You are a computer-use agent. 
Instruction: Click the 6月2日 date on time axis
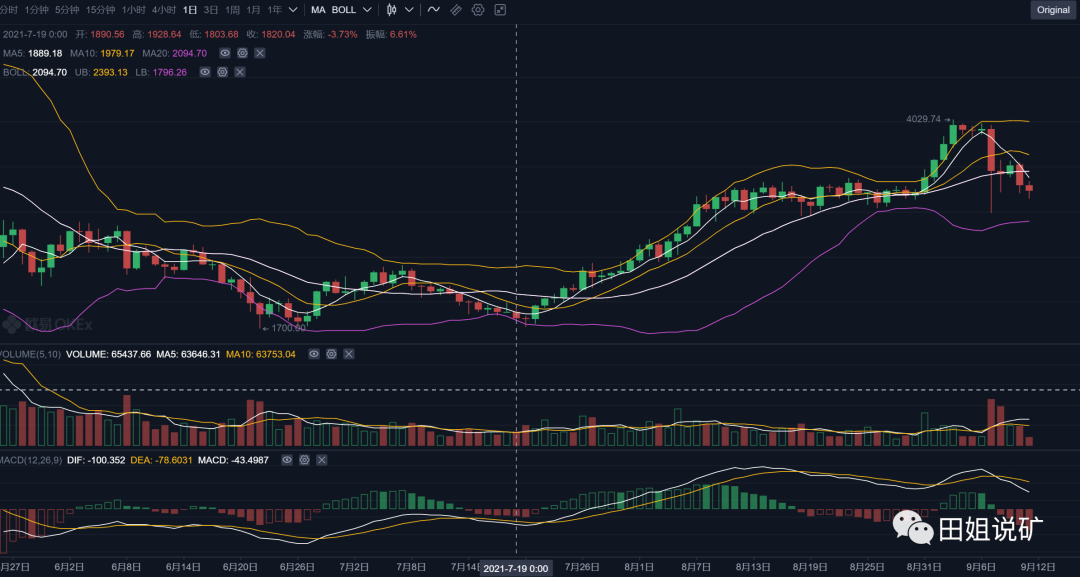pos(69,567)
